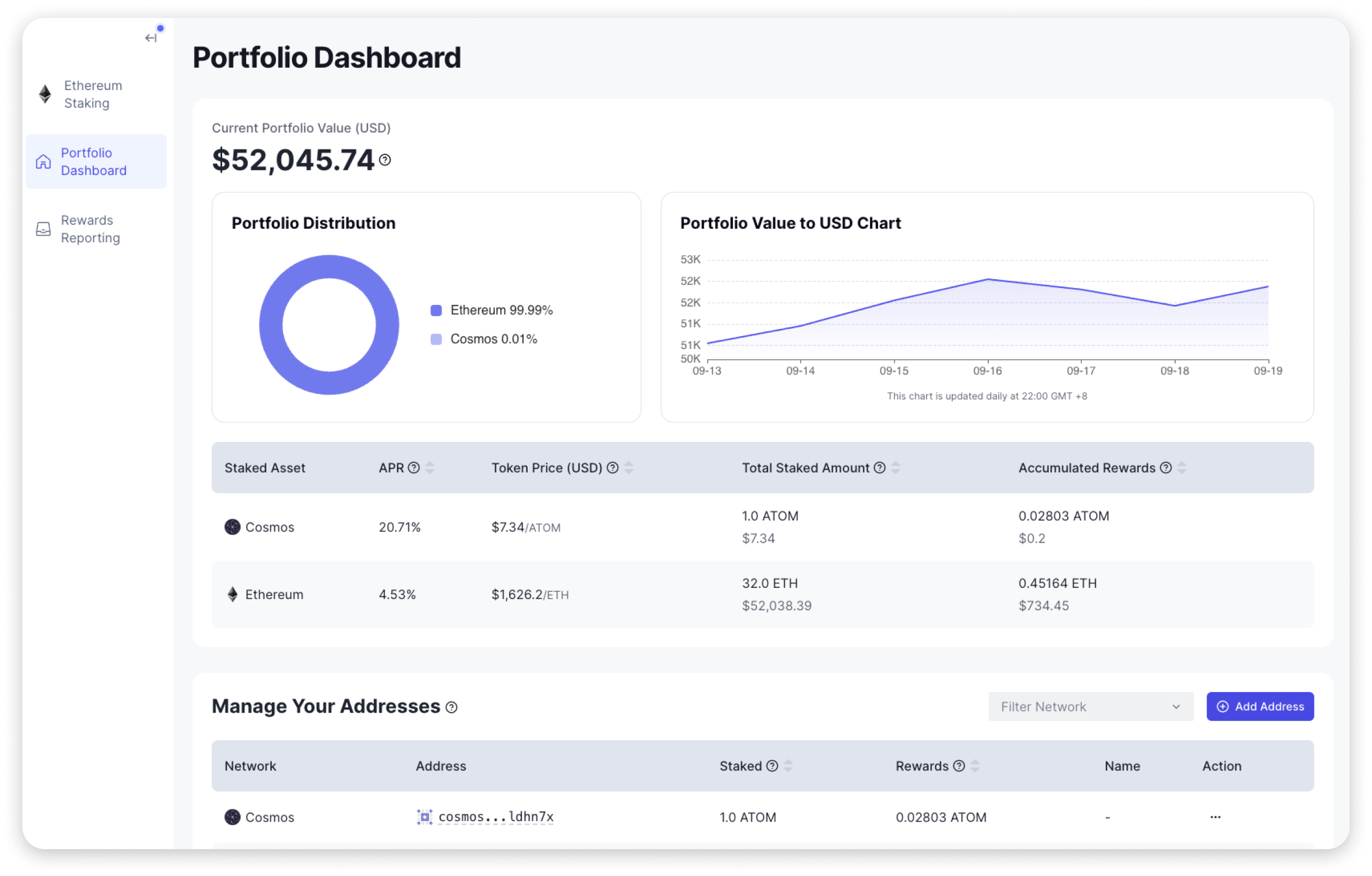The width and height of the screenshot is (1372, 876).
Task: Click the APR help icon
Action: point(414,468)
